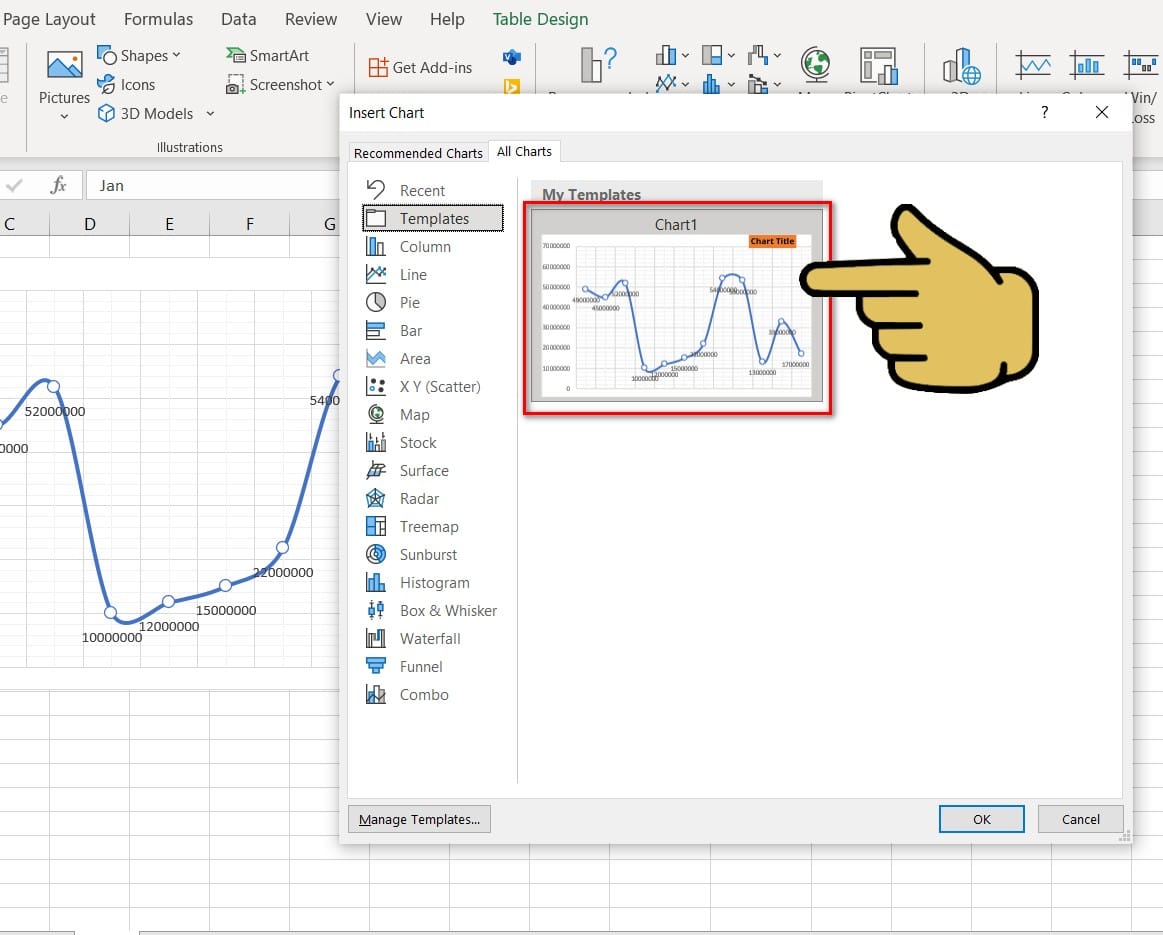Select the Pie chart type
1163x935 pixels.
tap(409, 302)
